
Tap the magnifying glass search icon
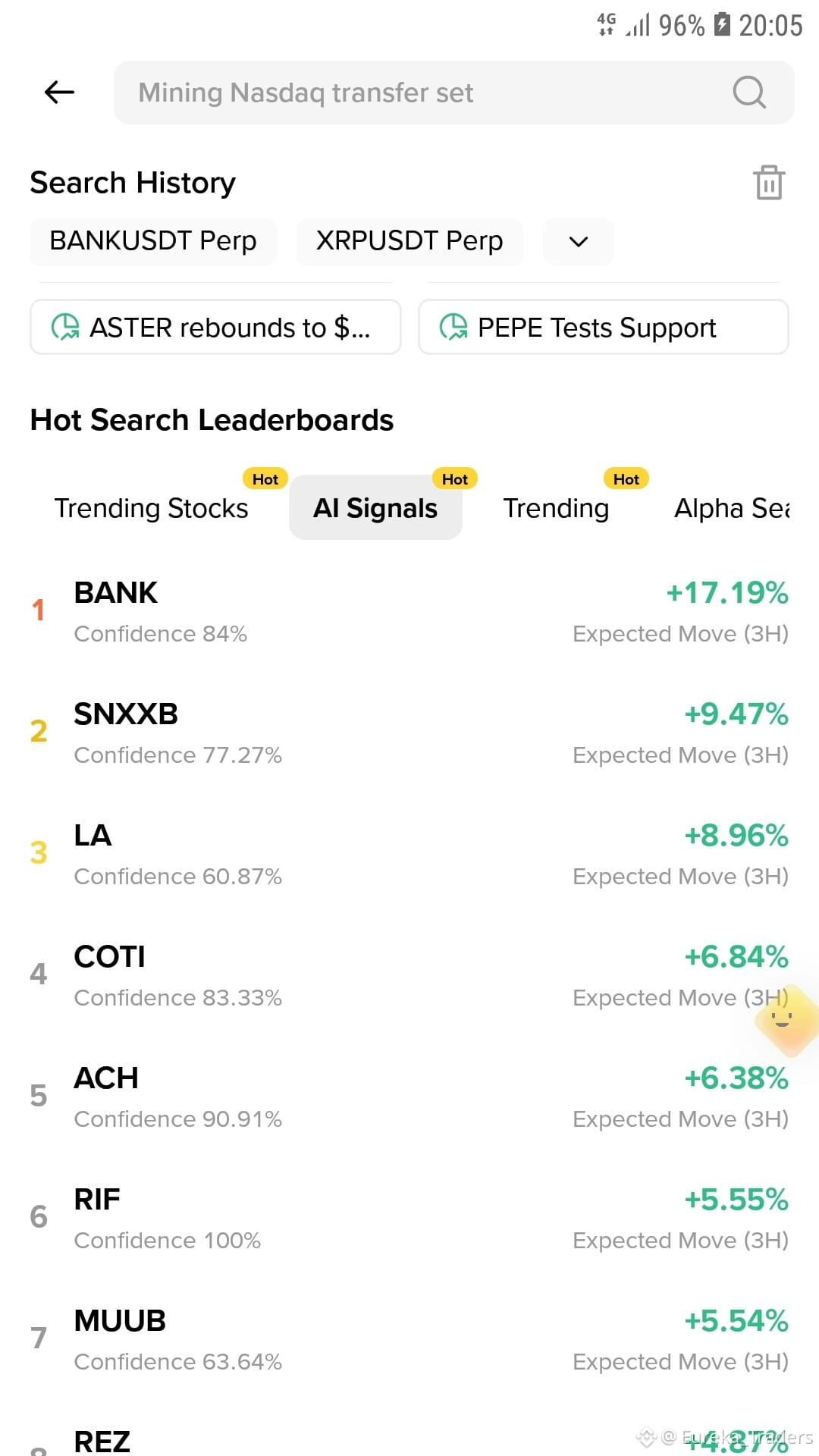(749, 93)
